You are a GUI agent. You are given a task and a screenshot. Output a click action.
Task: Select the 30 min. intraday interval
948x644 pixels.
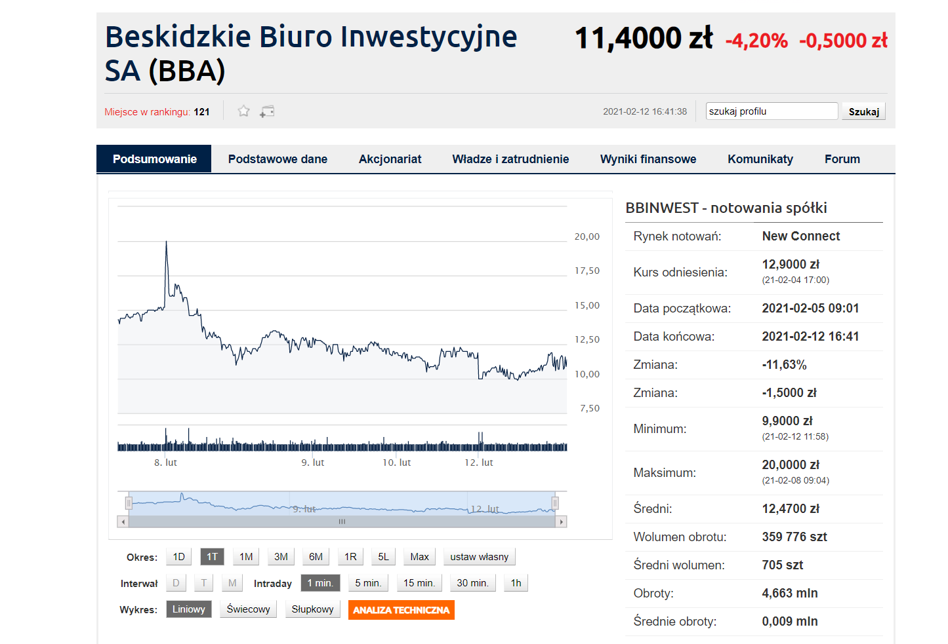point(472,583)
